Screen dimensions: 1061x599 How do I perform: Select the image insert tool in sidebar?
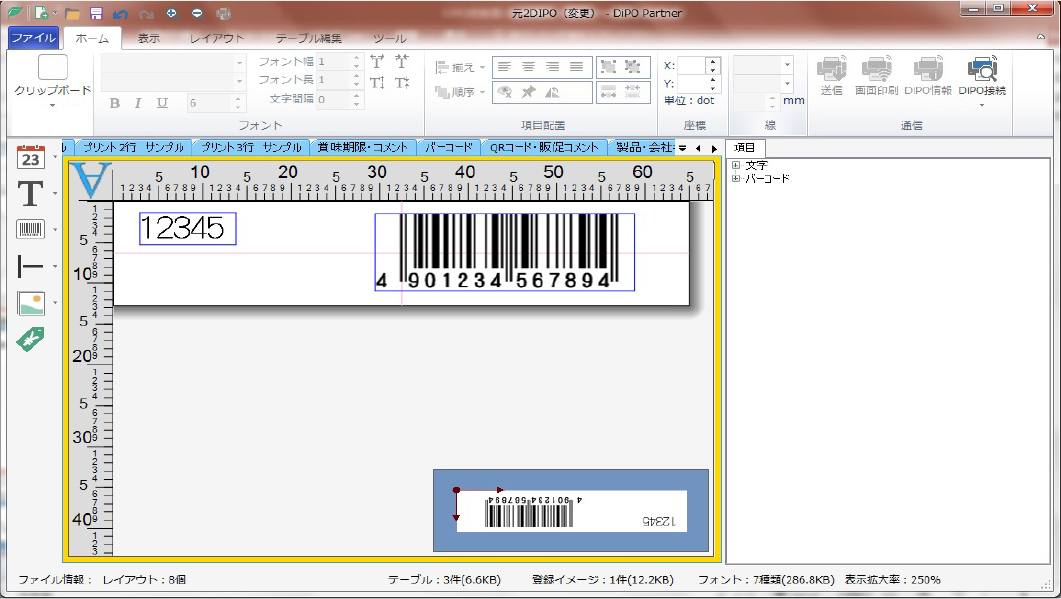(x=30, y=303)
